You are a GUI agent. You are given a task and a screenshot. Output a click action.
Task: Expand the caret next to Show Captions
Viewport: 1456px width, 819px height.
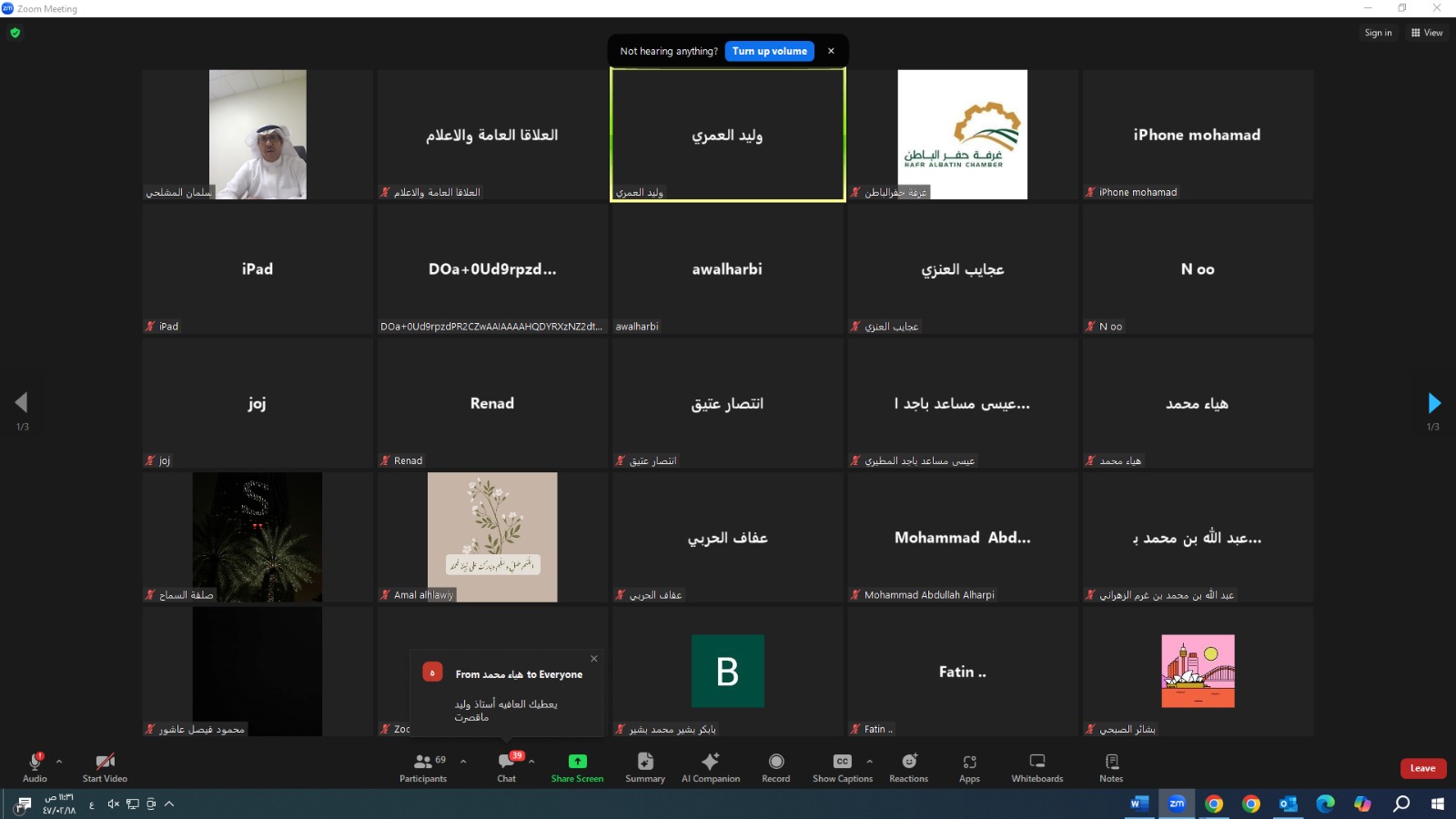pyautogui.click(x=869, y=761)
